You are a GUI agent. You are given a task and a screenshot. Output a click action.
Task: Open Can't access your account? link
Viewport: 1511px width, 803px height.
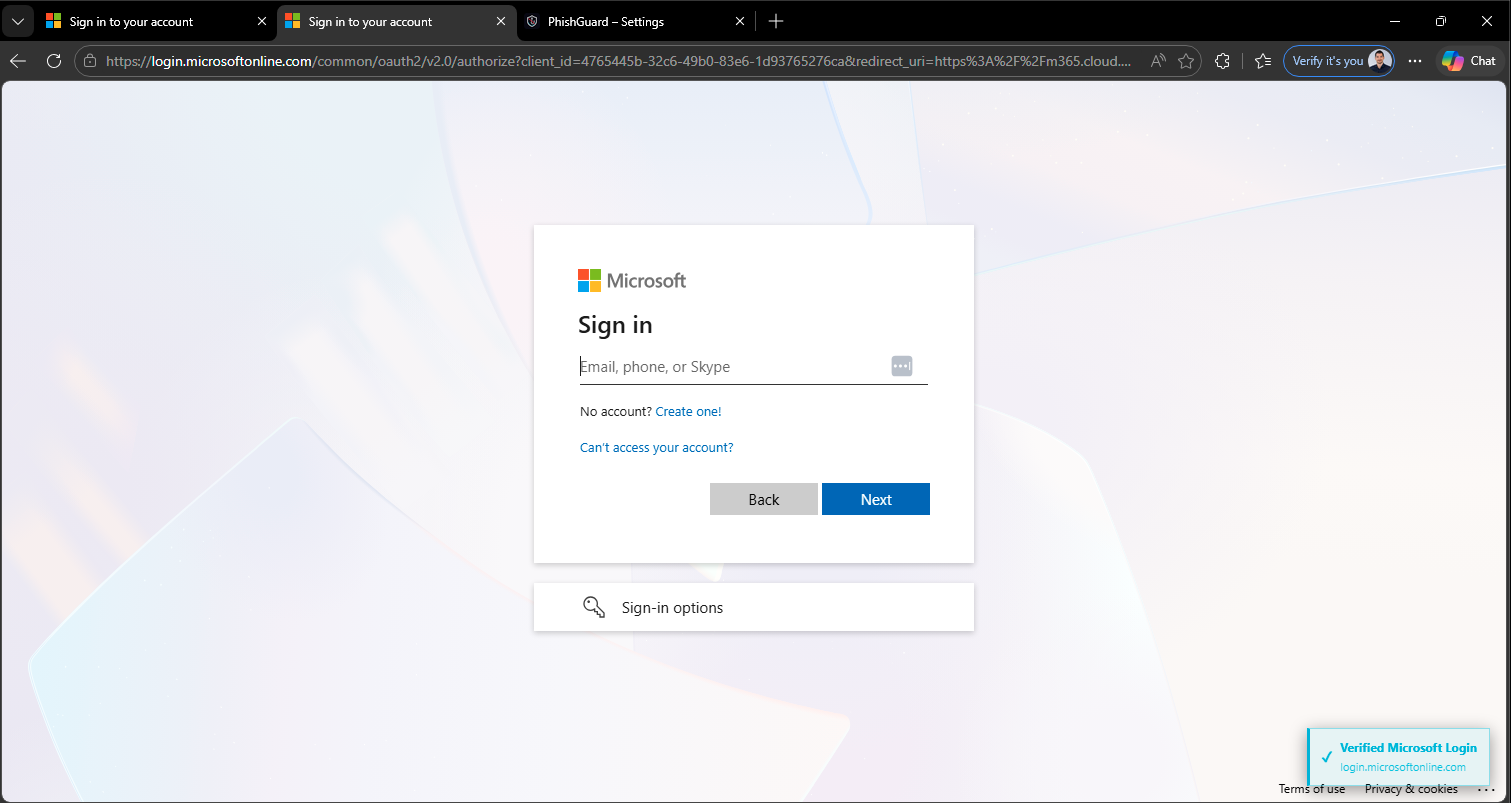657,447
